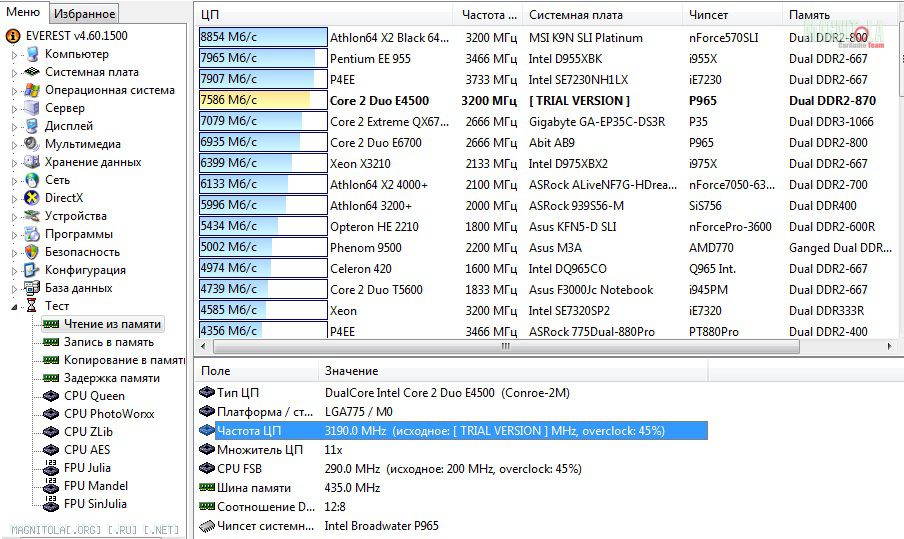904x539 pixels.
Task: Click the CPU Queen chip icon
Action: coord(51,396)
